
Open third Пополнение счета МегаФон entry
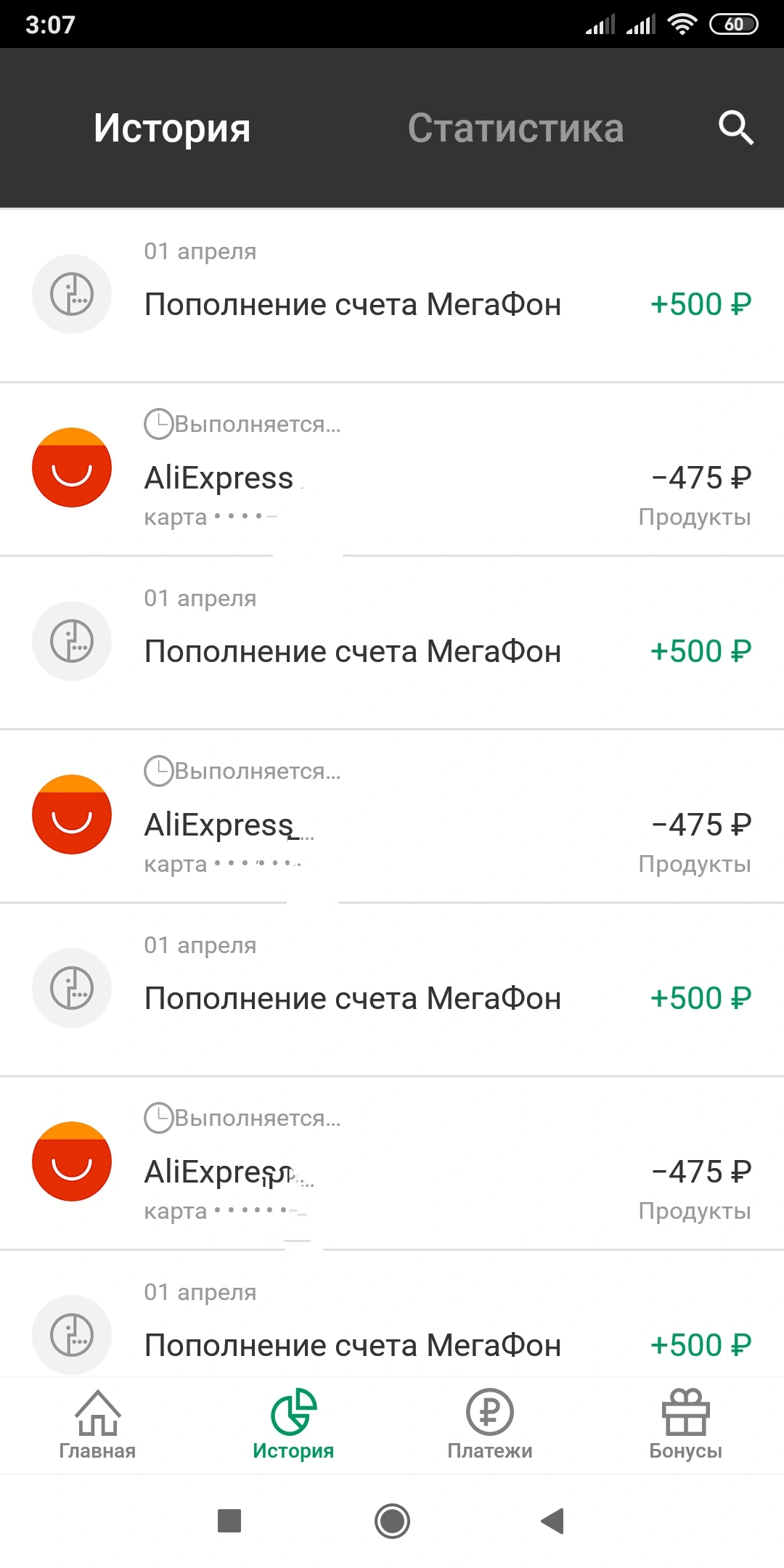(392, 989)
